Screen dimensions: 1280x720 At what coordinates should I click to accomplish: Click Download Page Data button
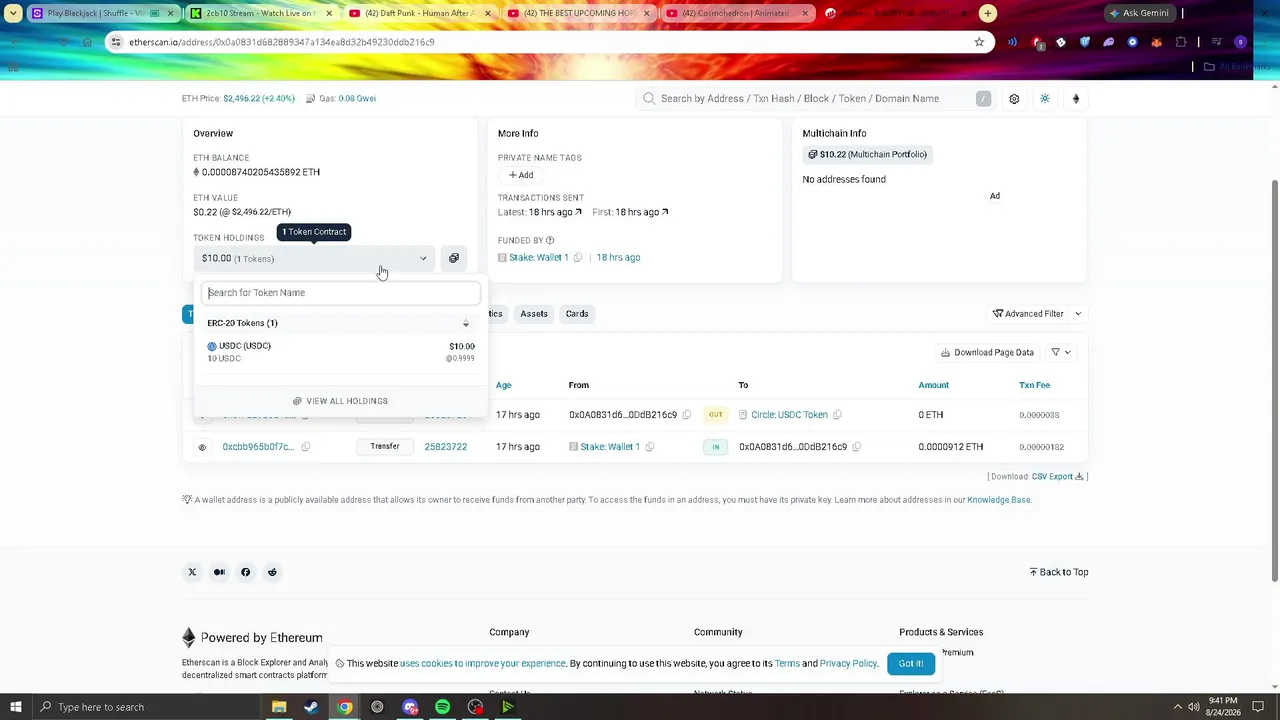[988, 352]
